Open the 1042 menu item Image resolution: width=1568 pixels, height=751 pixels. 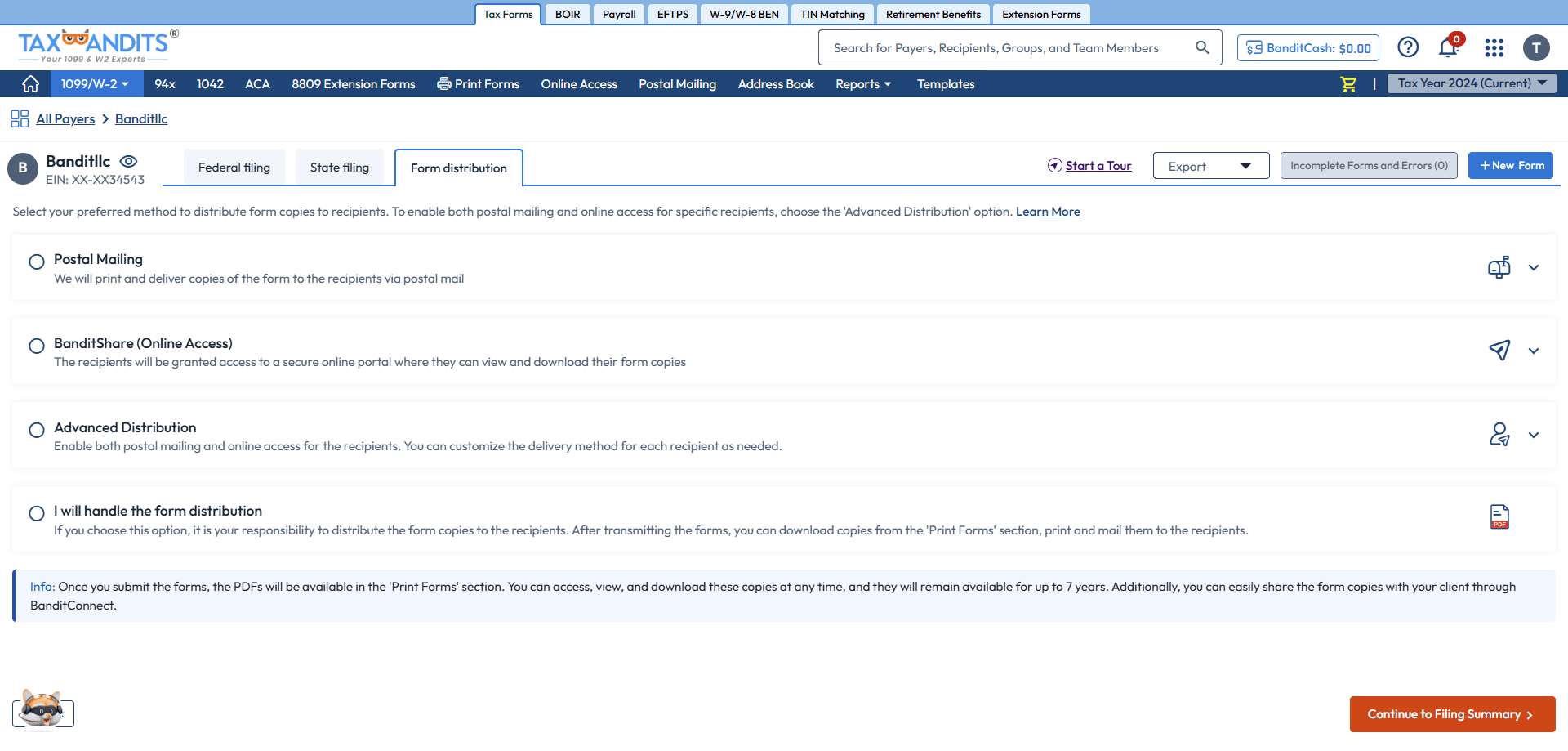[210, 84]
